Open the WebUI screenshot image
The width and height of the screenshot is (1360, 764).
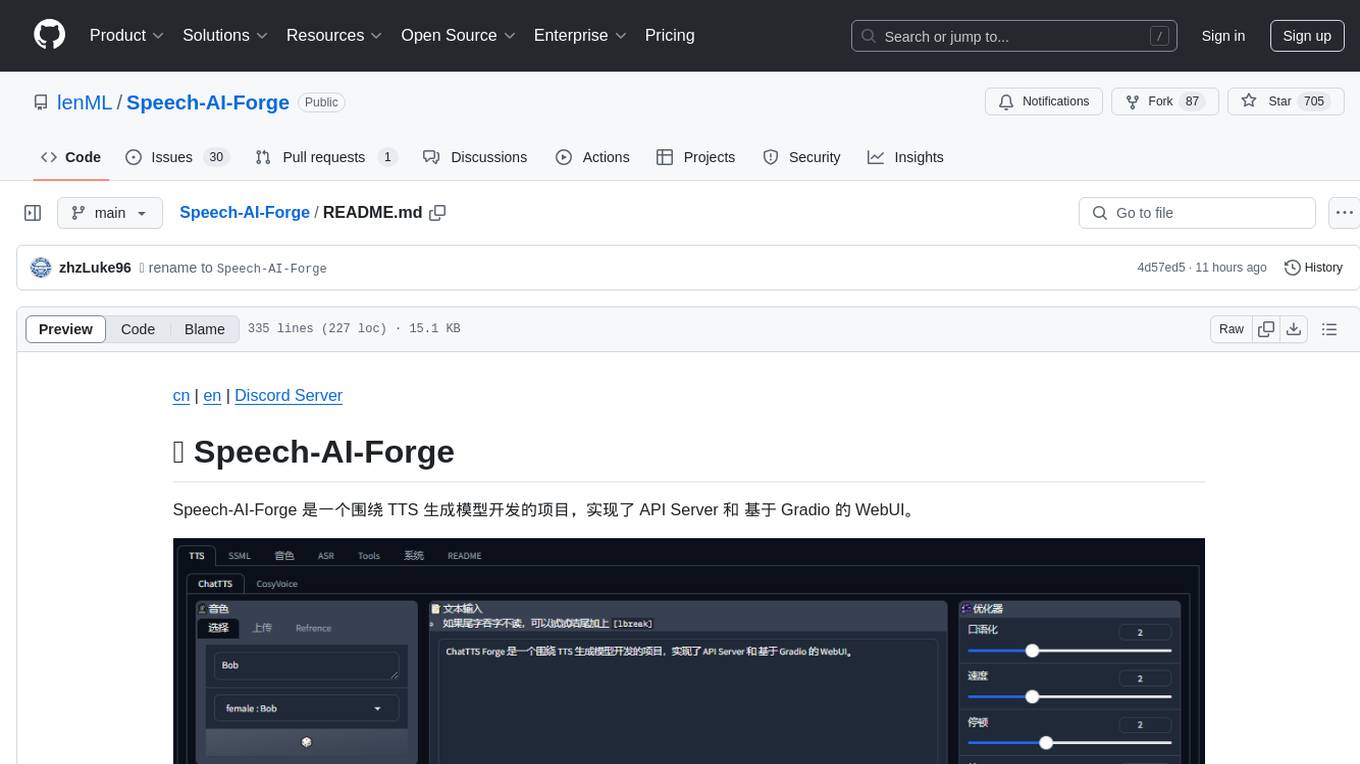[x=689, y=651]
